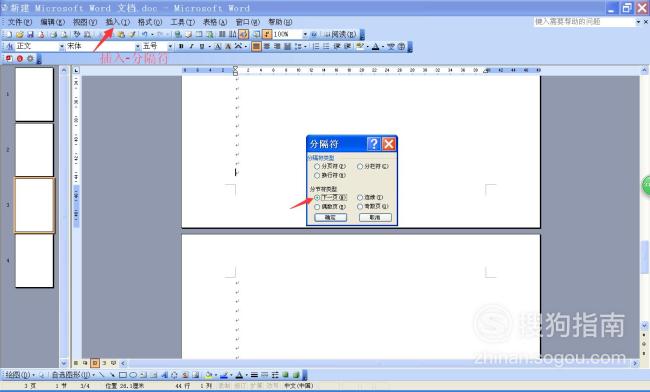Click the font color A icon
This screenshot has height=392, width=650.
[375, 46]
